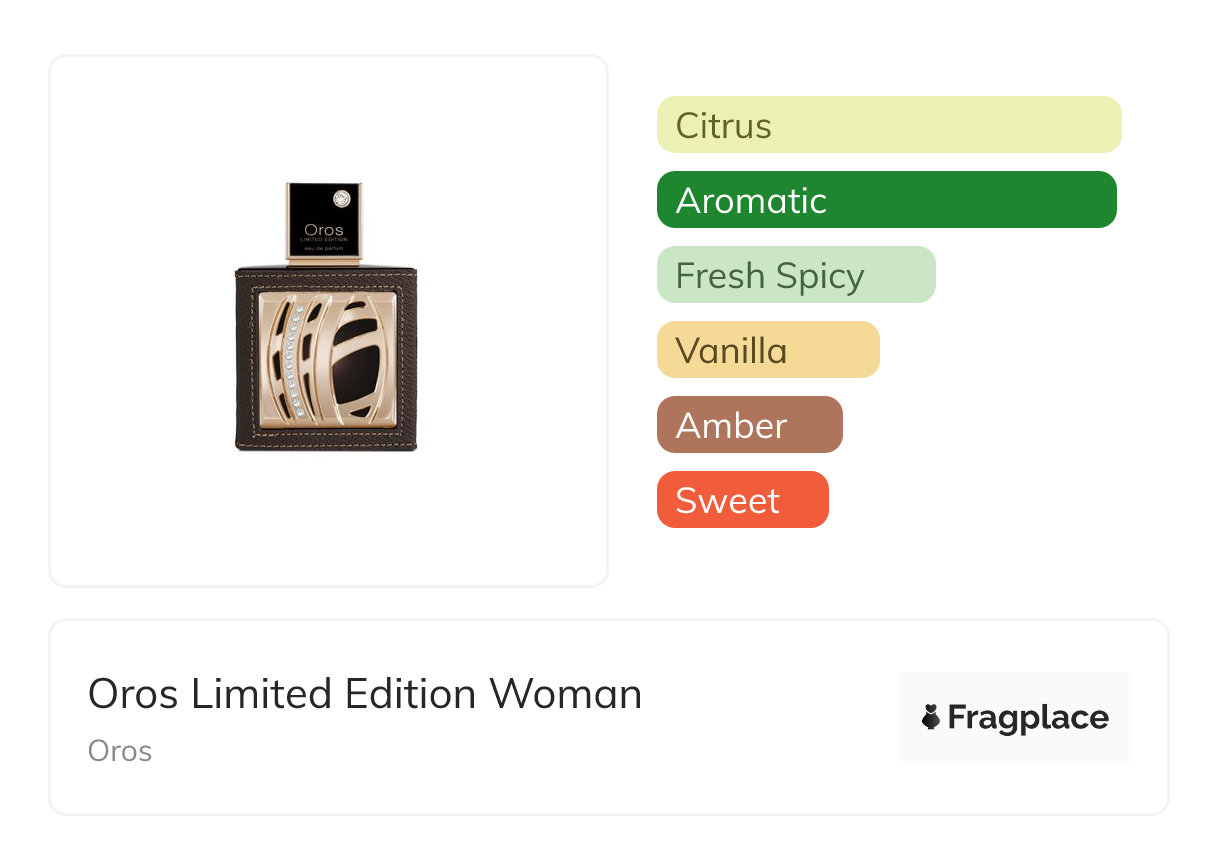Image resolution: width=1218 pixels, height=864 pixels.
Task: Click the crystal emblem on the bottle cap
Action: tap(342, 198)
